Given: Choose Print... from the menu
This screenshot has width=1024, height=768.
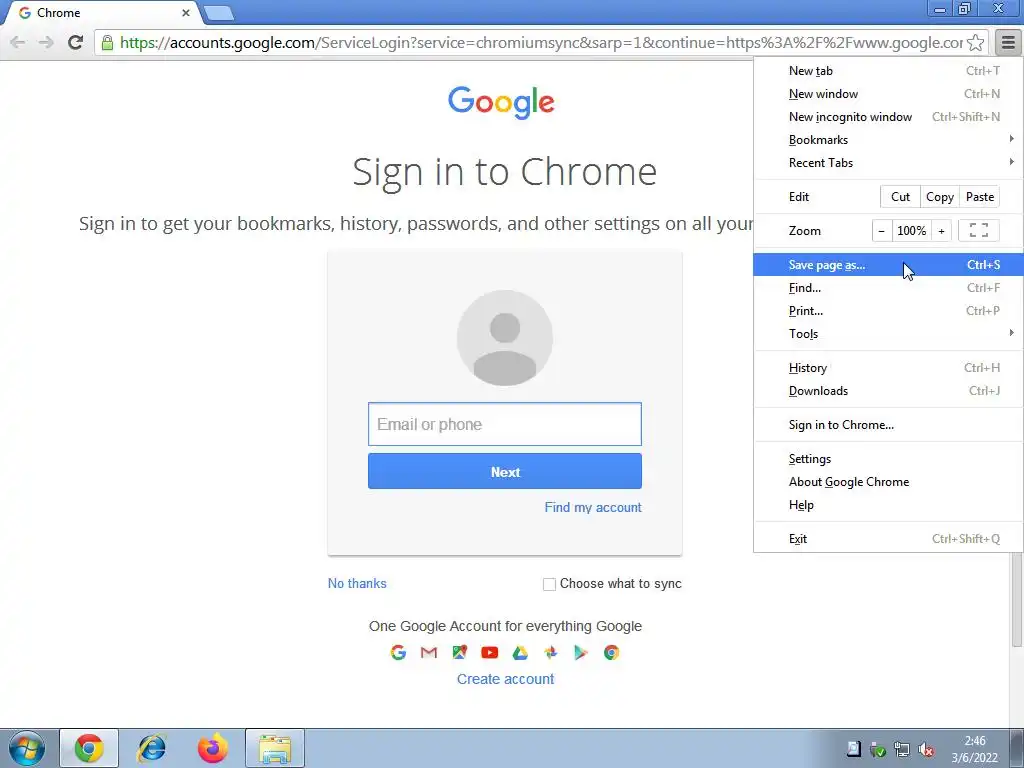Looking at the screenshot, I should click(888, 311).
